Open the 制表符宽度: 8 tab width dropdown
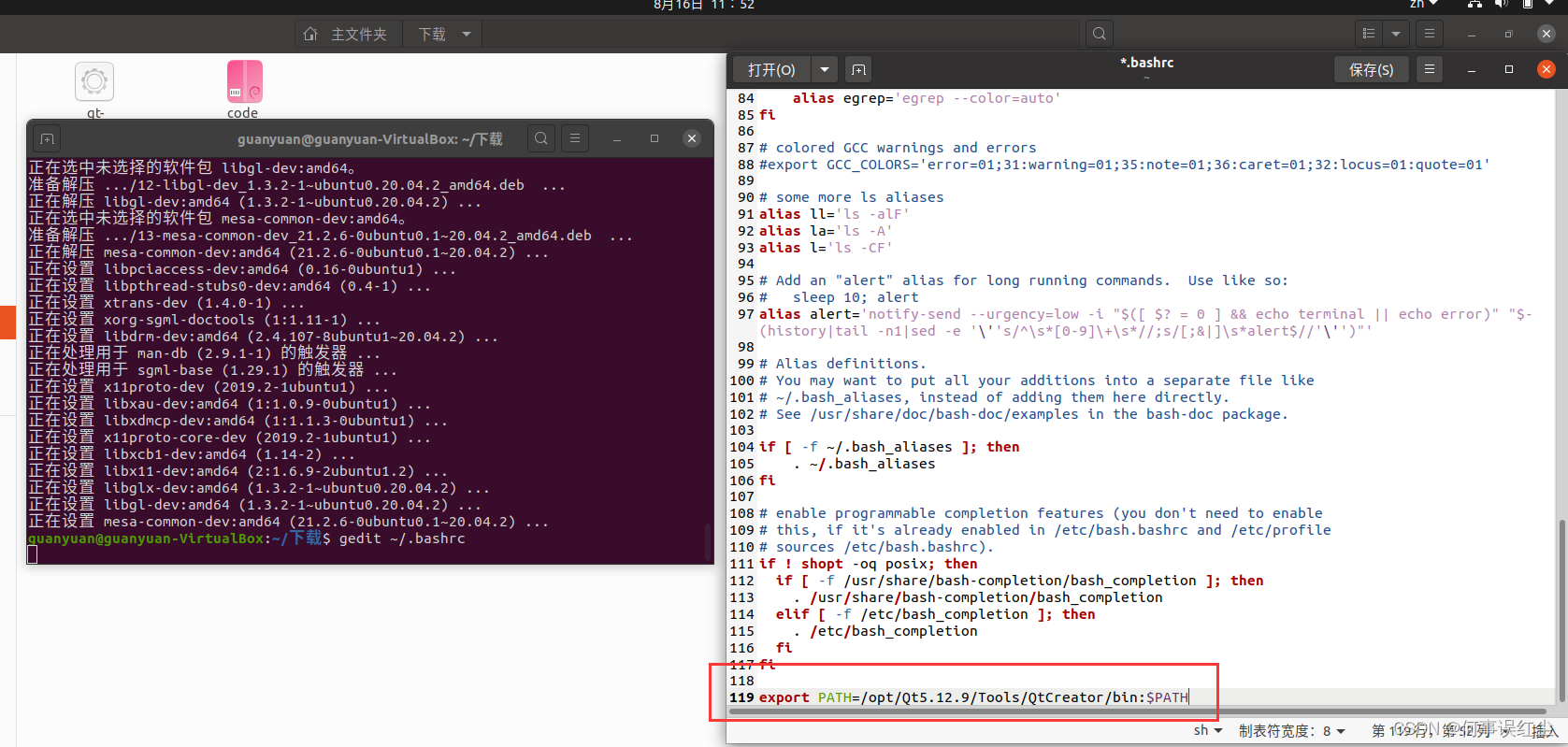The height and width of the screenshot is (747, 1568). coord(1292,730)
